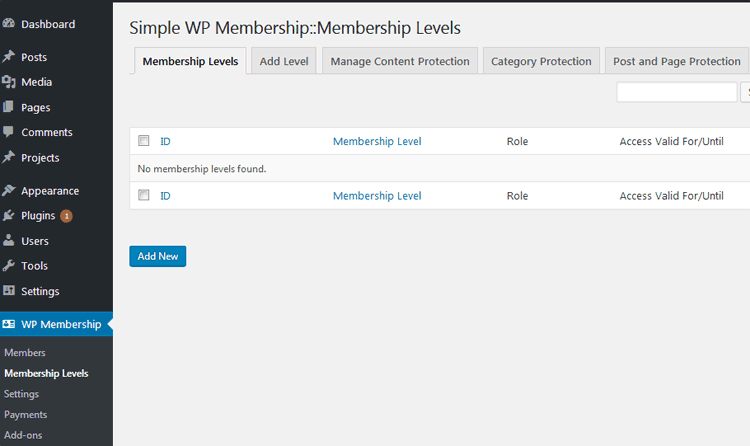Sort by ID in the header row

click(165, 141)
